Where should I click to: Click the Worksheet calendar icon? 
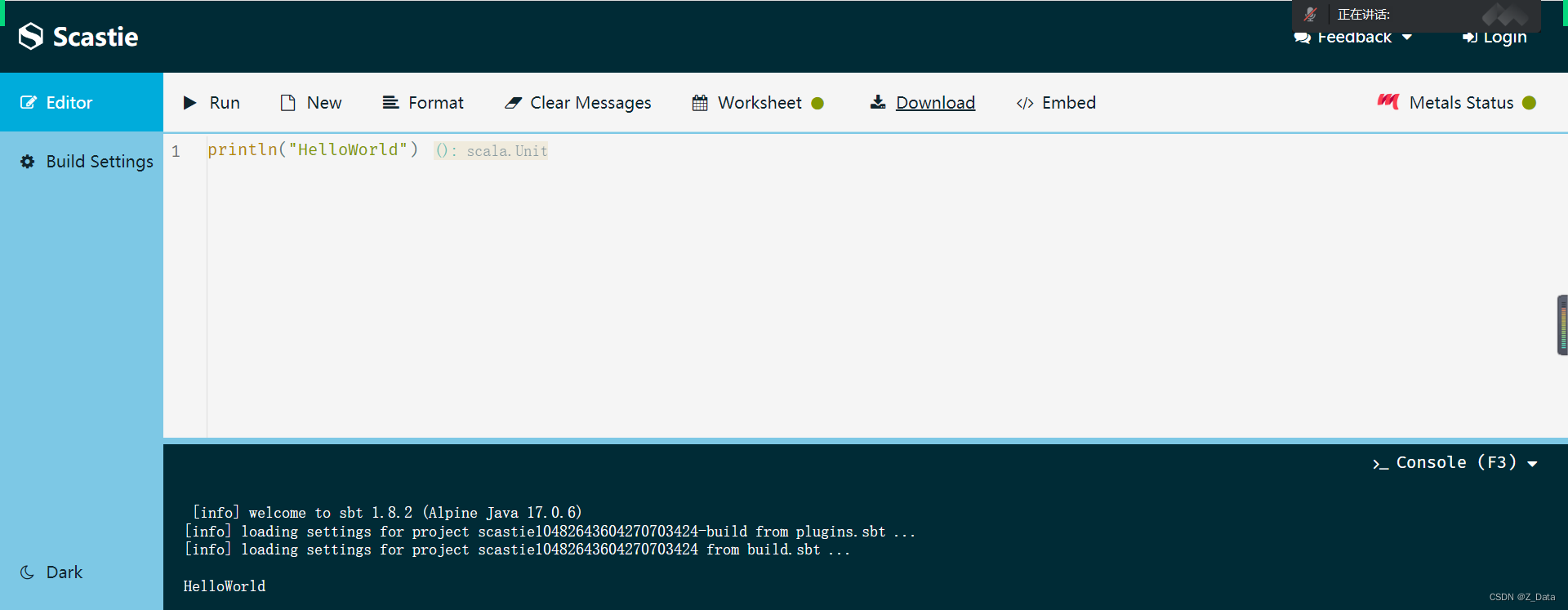(700, 103)
